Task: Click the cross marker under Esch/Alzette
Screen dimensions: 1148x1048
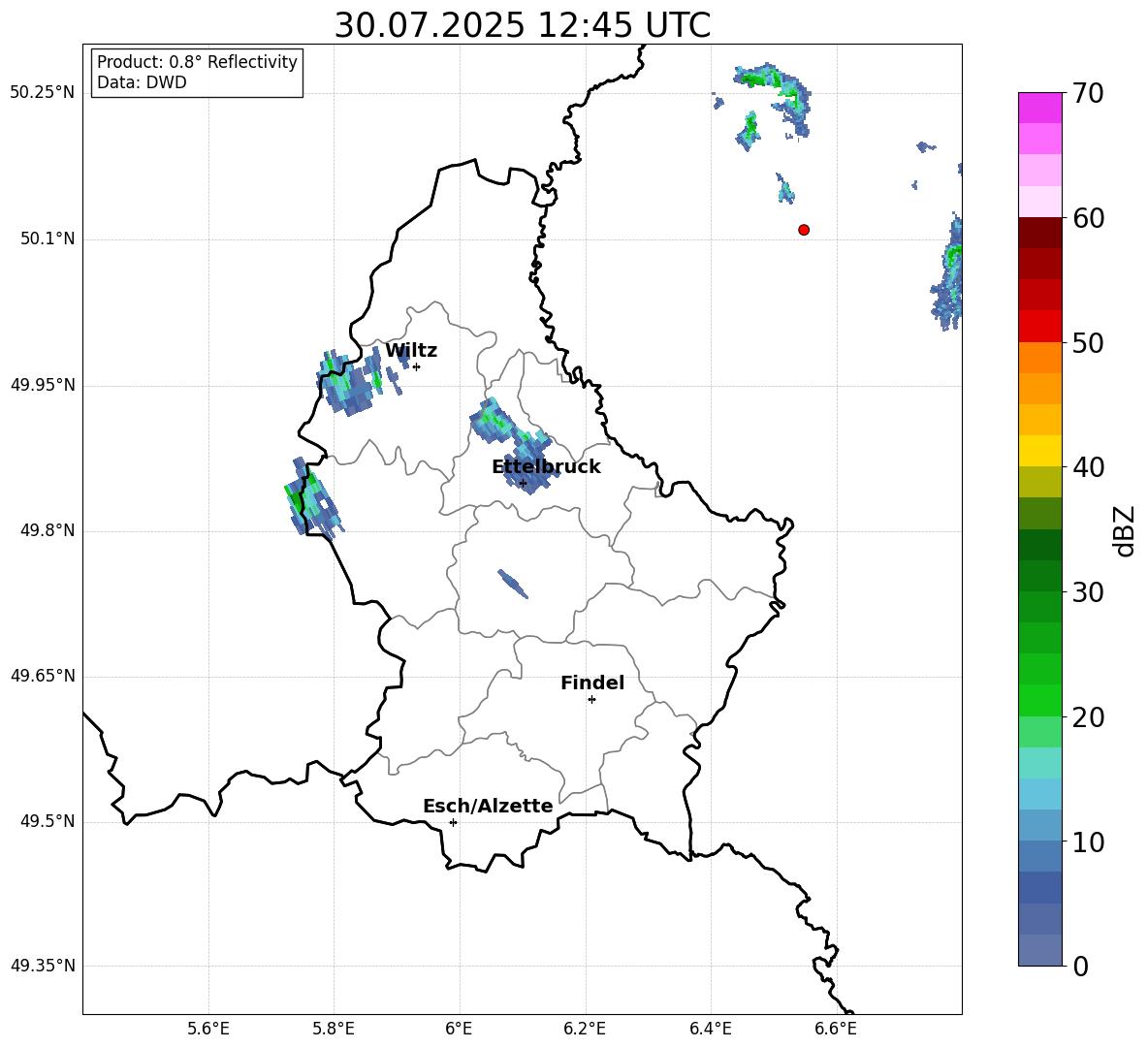Action: tap(453, 822)
